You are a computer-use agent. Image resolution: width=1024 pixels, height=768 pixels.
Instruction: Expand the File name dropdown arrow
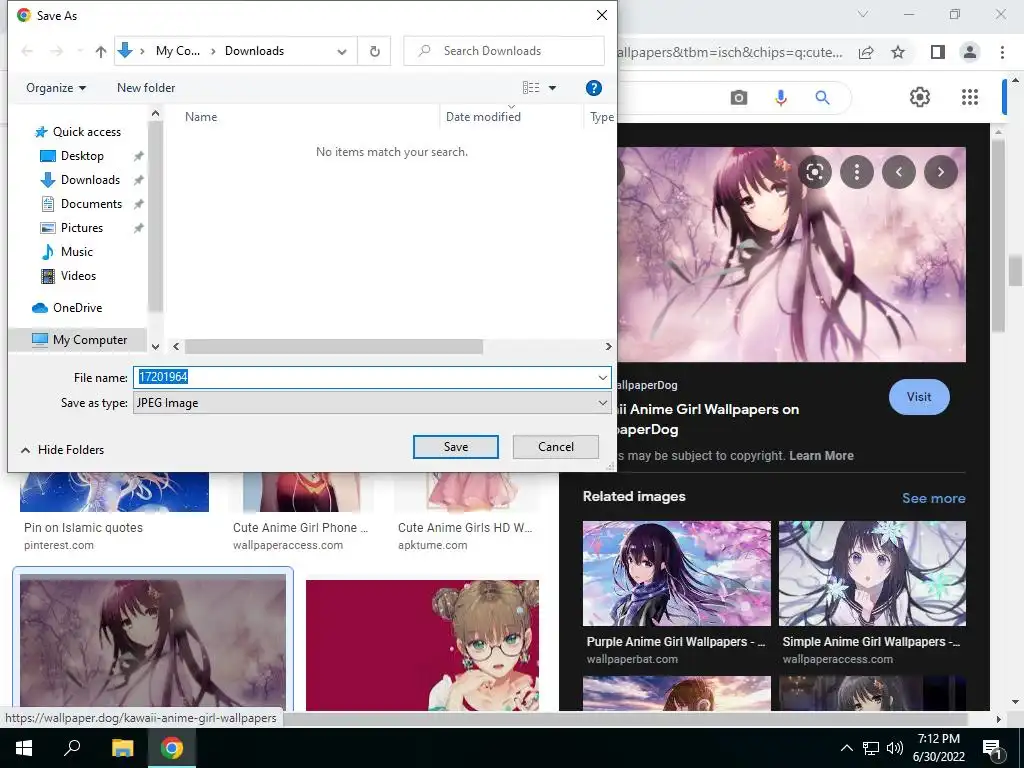coord(603,377)
